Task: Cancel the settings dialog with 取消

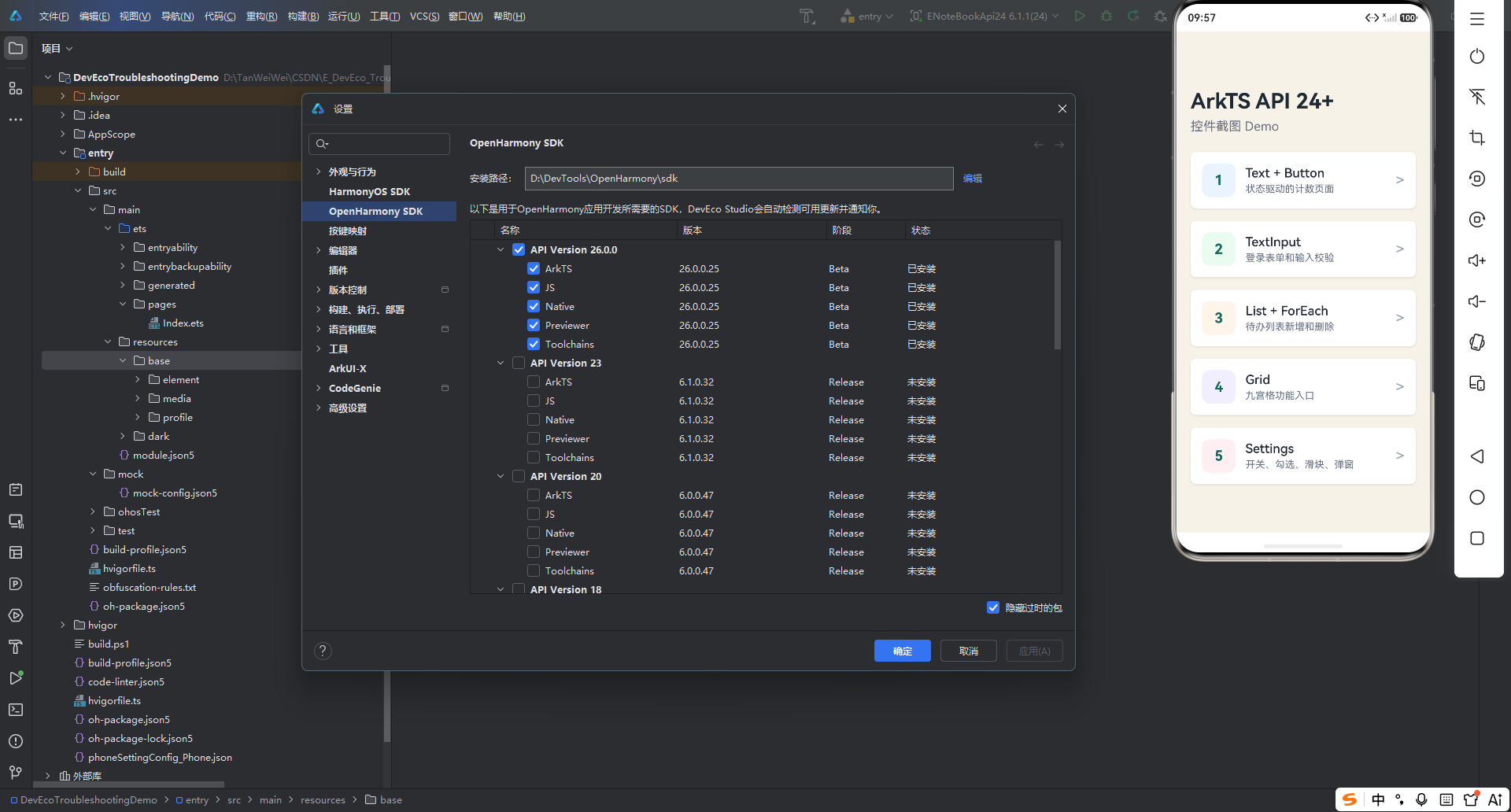Action: [969, 651]
